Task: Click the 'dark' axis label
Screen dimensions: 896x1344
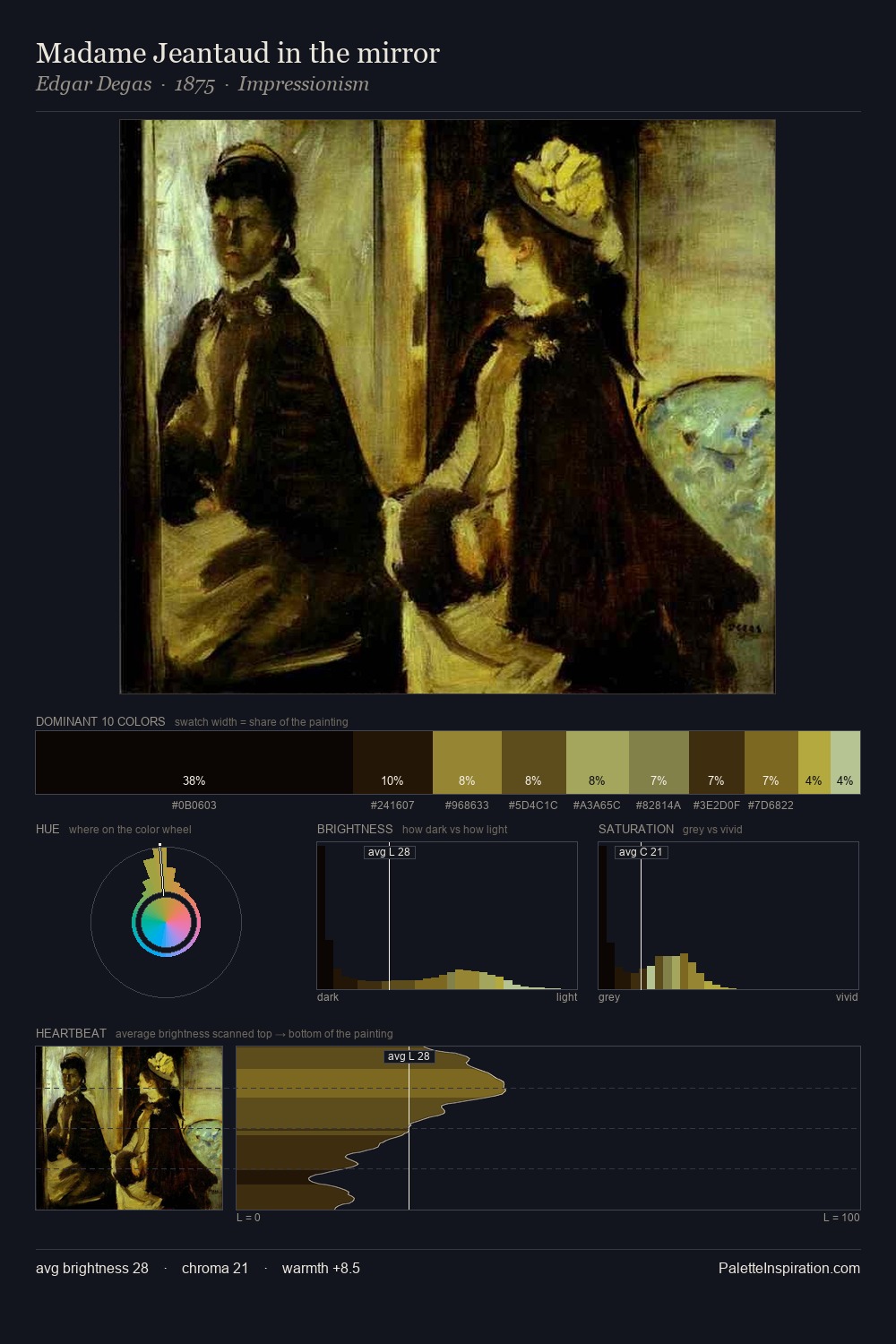Action: (328, 997)
